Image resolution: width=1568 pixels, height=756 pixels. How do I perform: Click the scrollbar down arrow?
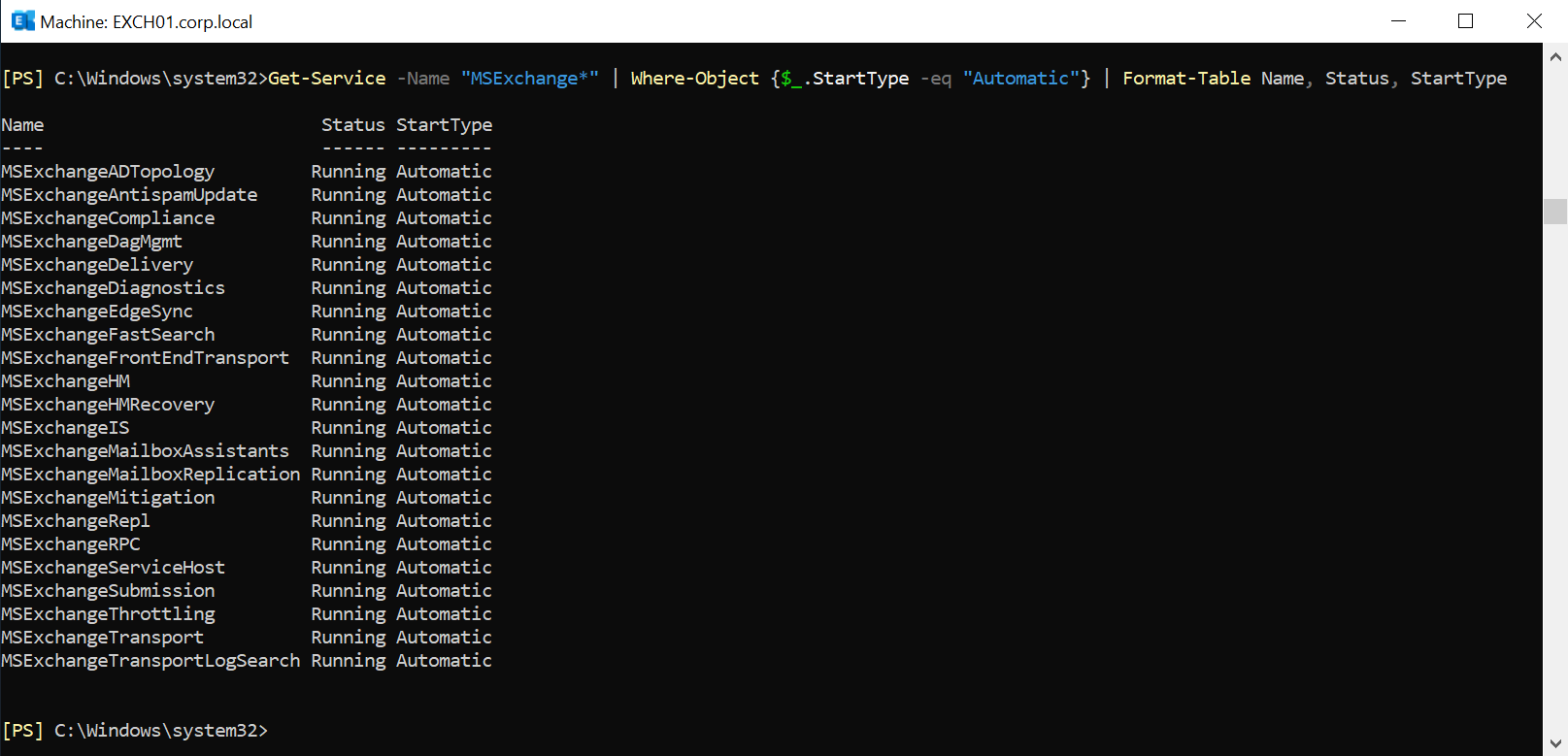pyautogui.click(x=1555, y=743)
